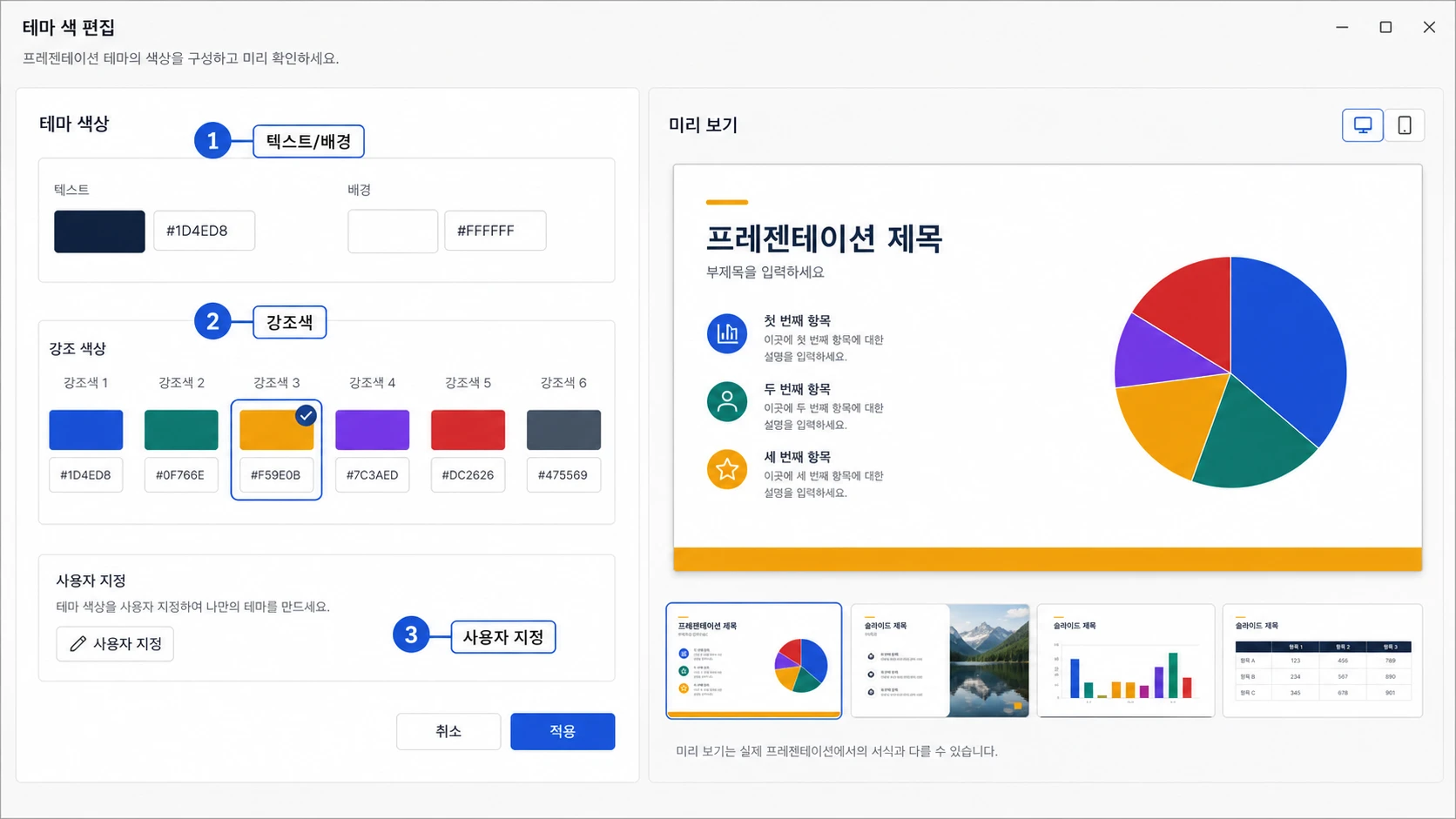Screen dimensions: 1456x819
Task: Edit the 강조색 1 hex code field
Action: click(85, 475)
